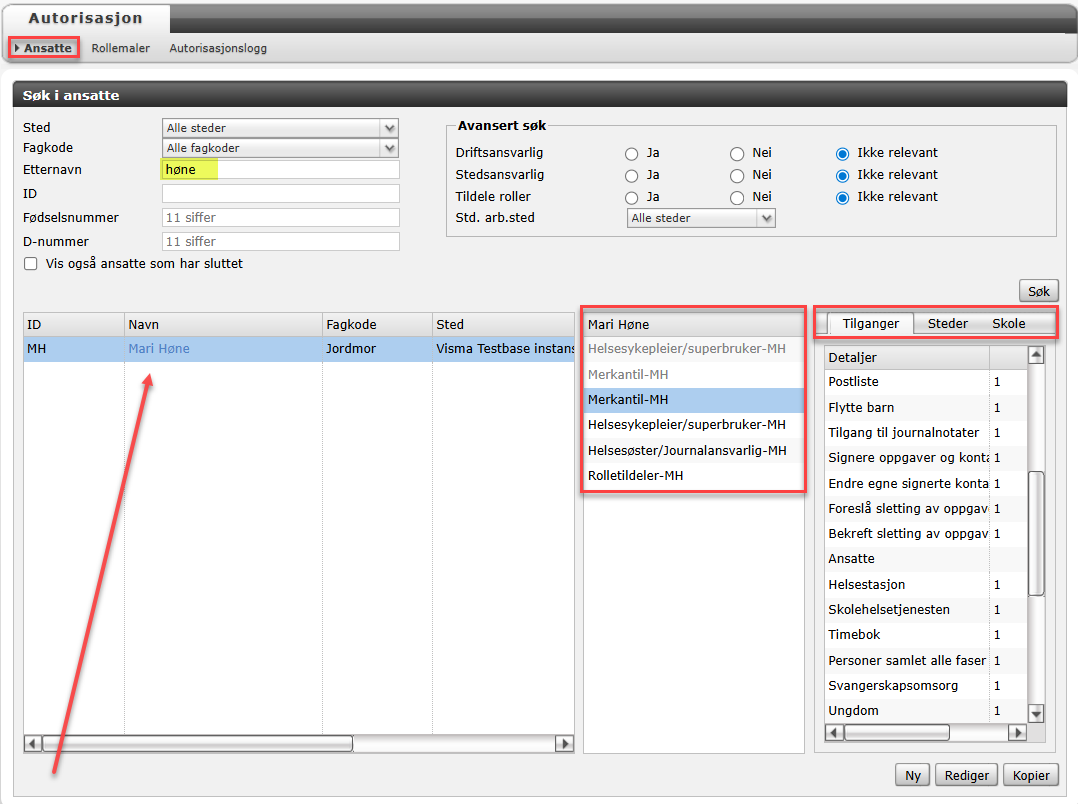The image size is (1078, 804).
Task: Click the Mari Høne employee link
Action: click(159, 349)
